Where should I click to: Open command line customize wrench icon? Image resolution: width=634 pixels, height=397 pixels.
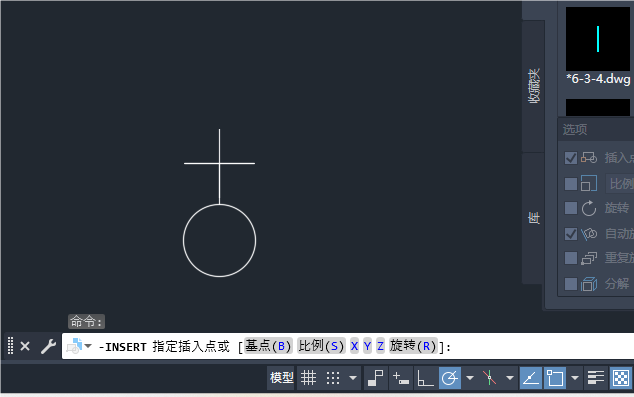click(x=49, y=346)
